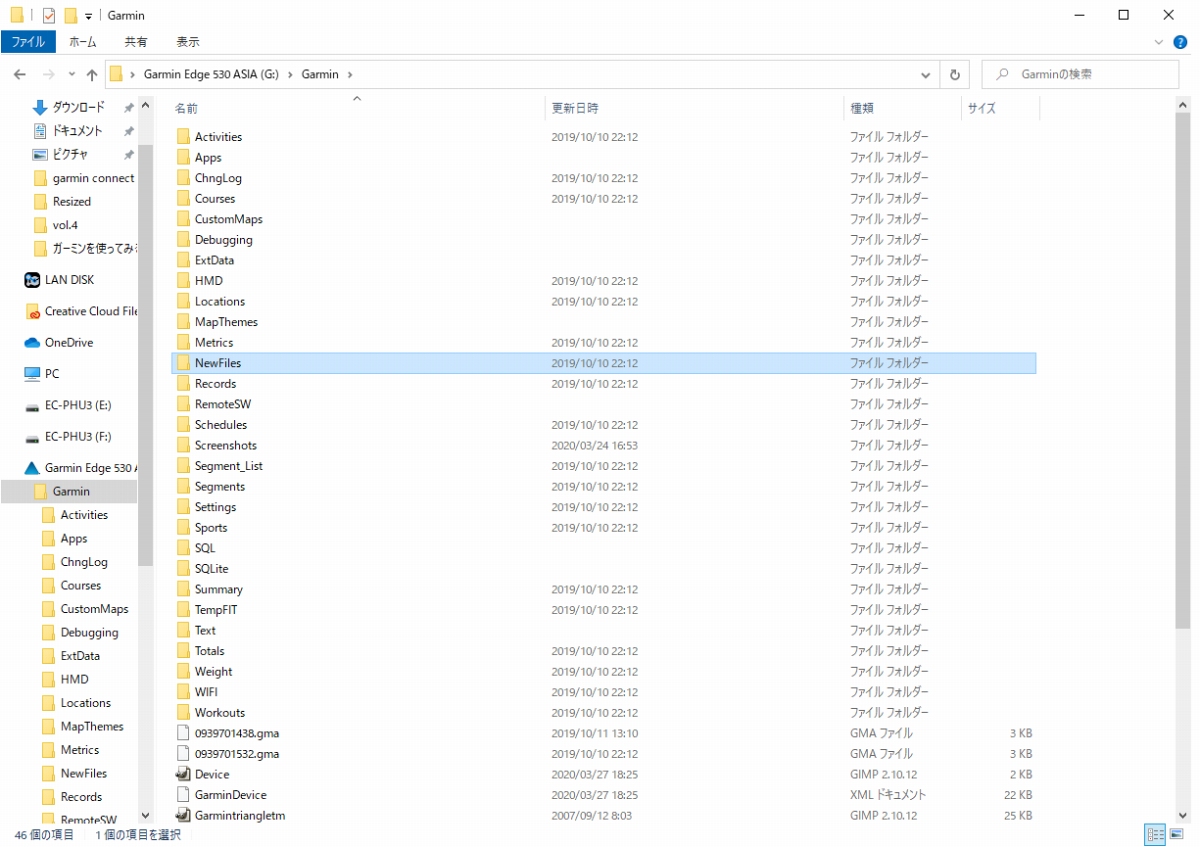Open vol.4 folder in sidebar

point(65,225)
